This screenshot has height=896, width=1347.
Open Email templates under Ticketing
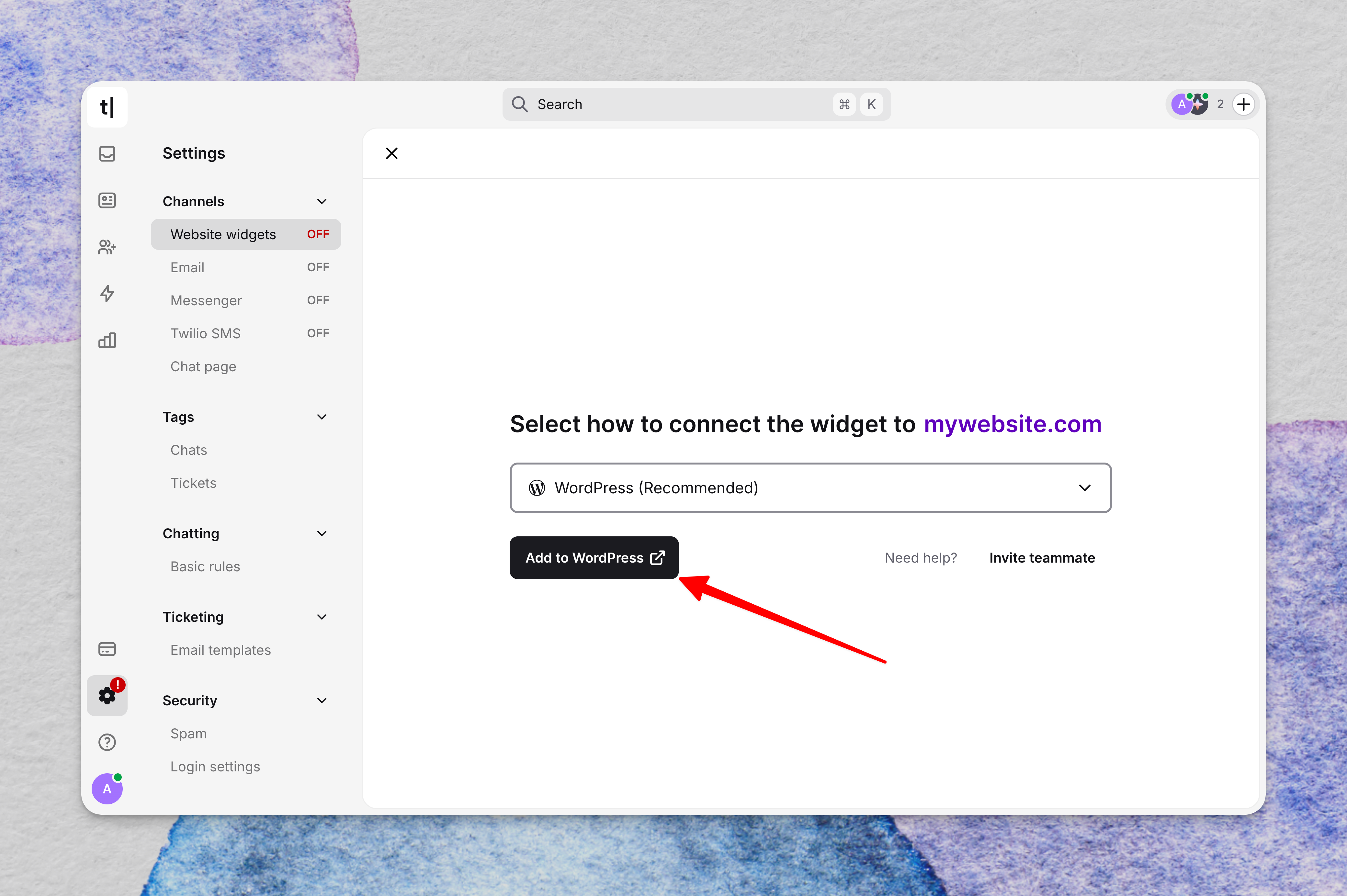tap(246, 650)
